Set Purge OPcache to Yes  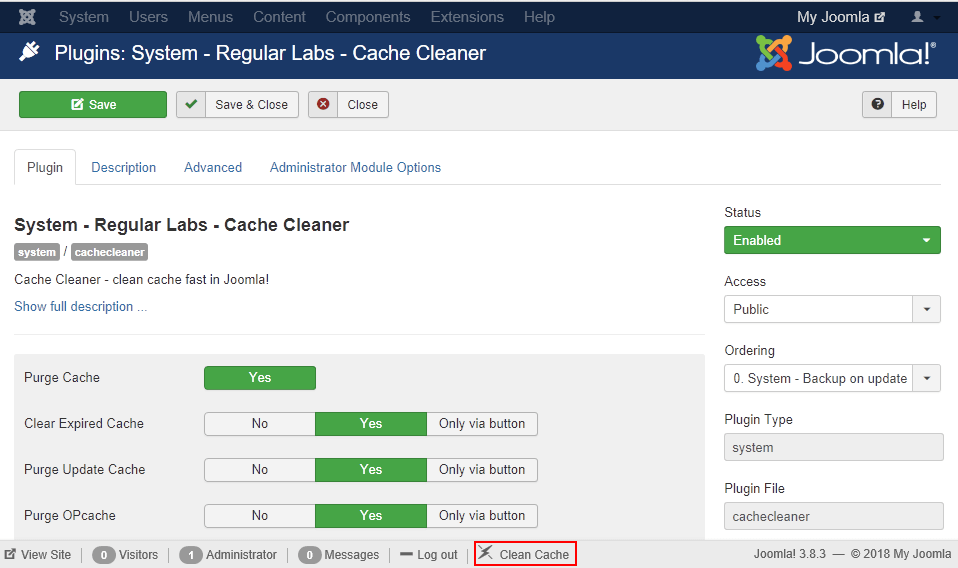tap(371, 515)
